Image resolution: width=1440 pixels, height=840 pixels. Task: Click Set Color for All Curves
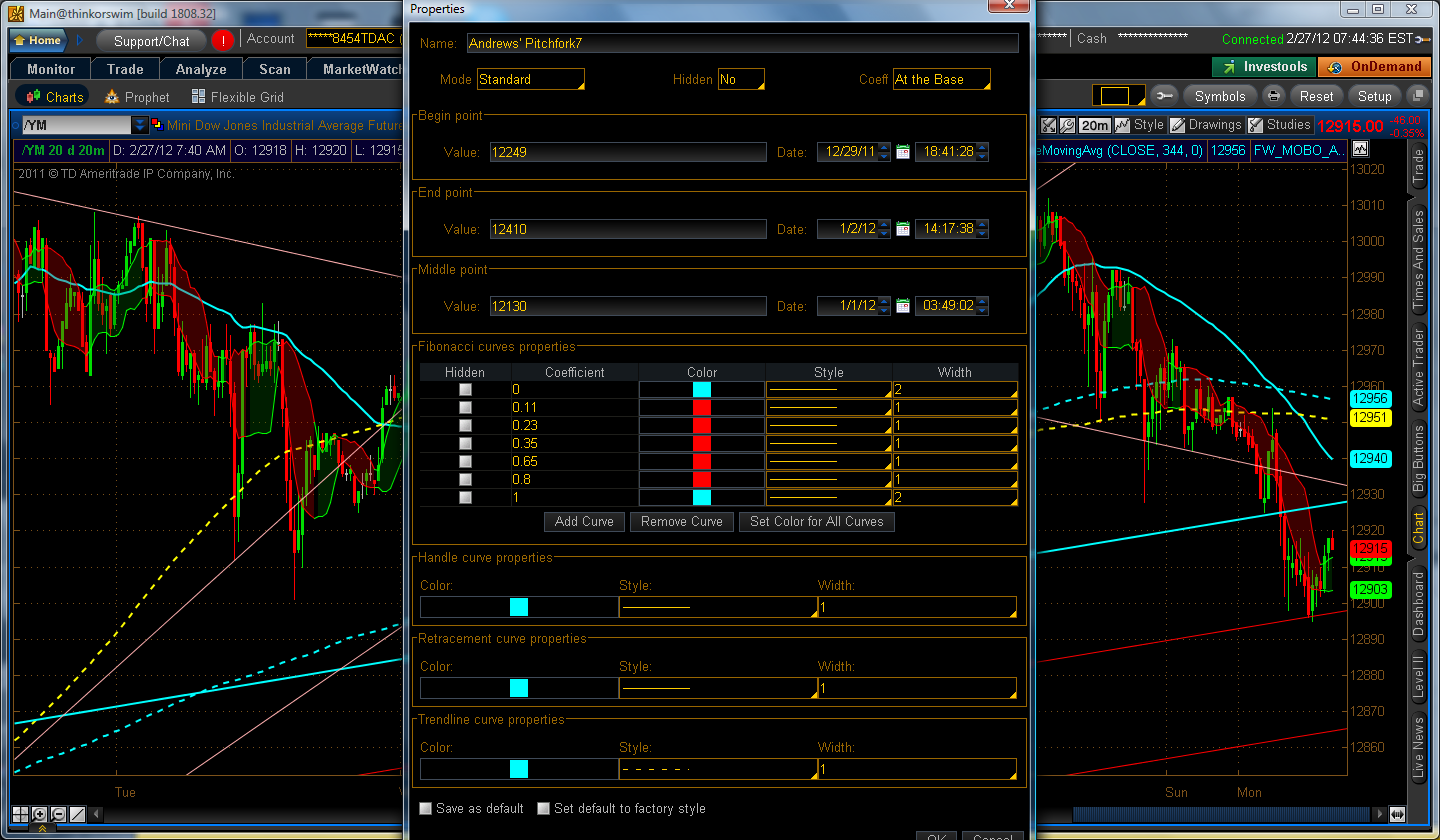pos(816,522)
